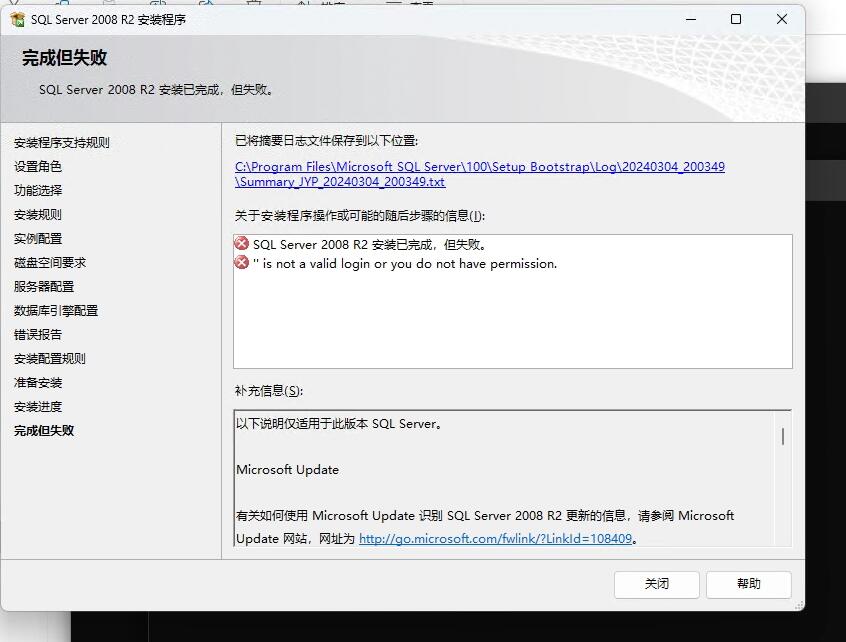The width and height of the screenshot is (846, 642).
Task: Select 安装进度 step in sidebar
Action: (38, 407)
